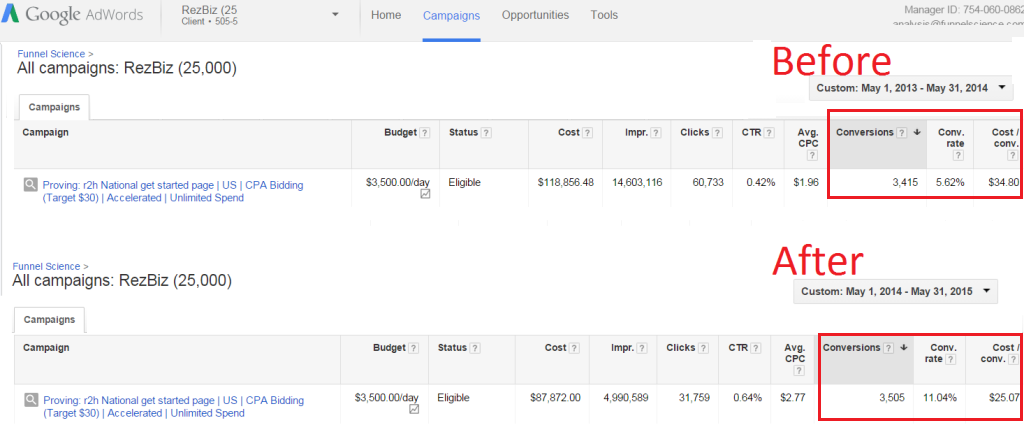
Task: Select the cost per conversion $34.80
Action: [x=1006, y=183]
